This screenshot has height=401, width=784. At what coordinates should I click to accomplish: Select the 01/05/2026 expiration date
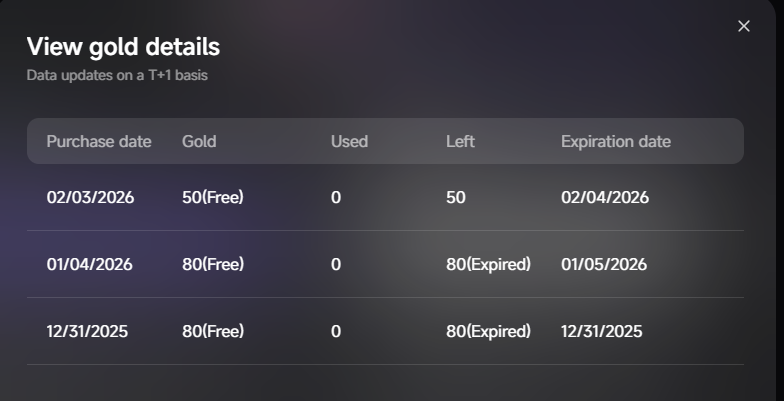tap(603, 264)
